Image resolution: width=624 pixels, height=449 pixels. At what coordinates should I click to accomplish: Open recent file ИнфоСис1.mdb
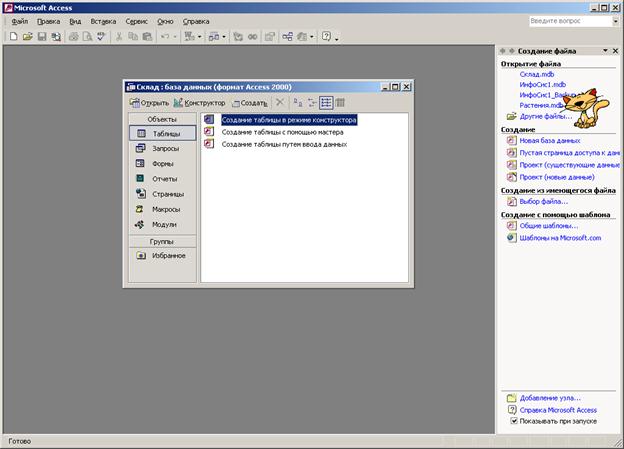(542, 84)
